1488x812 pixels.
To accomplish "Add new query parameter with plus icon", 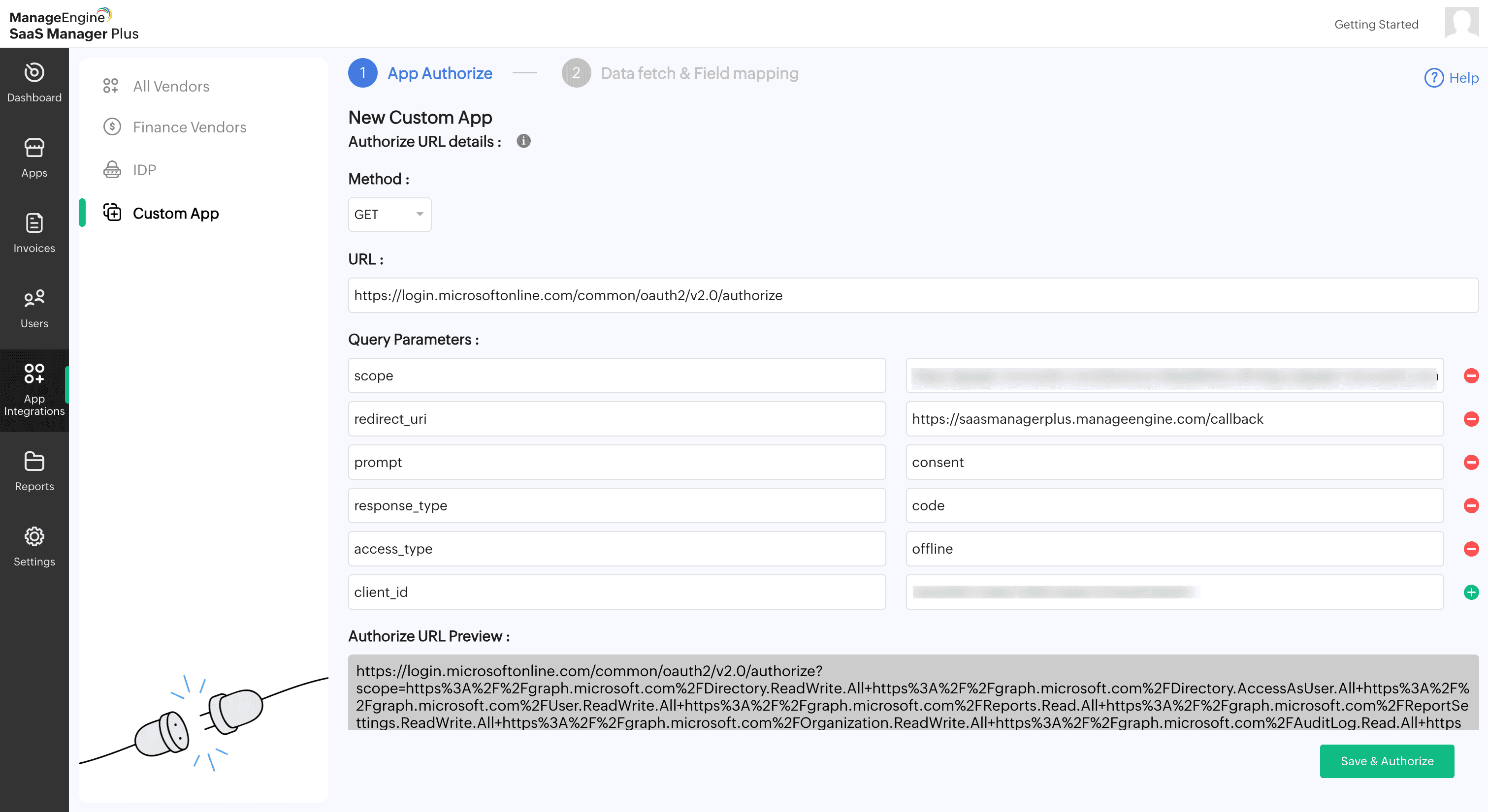I will tap(1471, 593).
